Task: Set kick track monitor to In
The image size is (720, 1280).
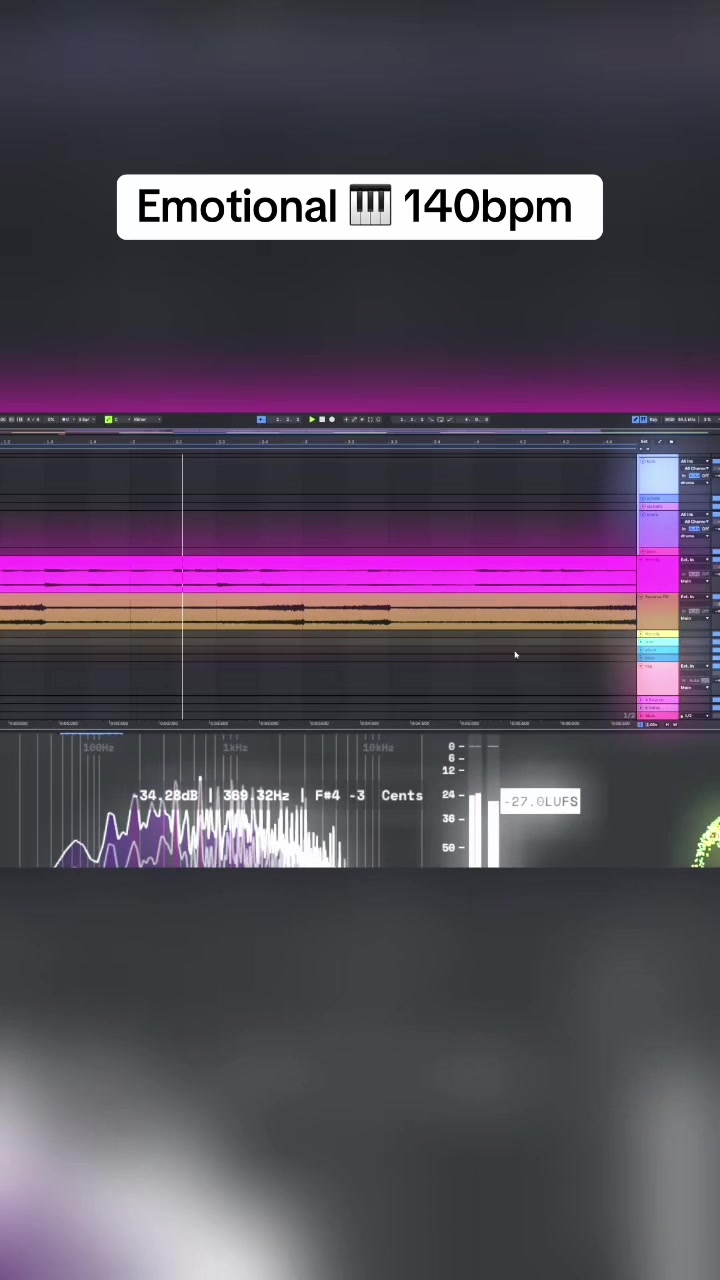Action: pos(684,476)
